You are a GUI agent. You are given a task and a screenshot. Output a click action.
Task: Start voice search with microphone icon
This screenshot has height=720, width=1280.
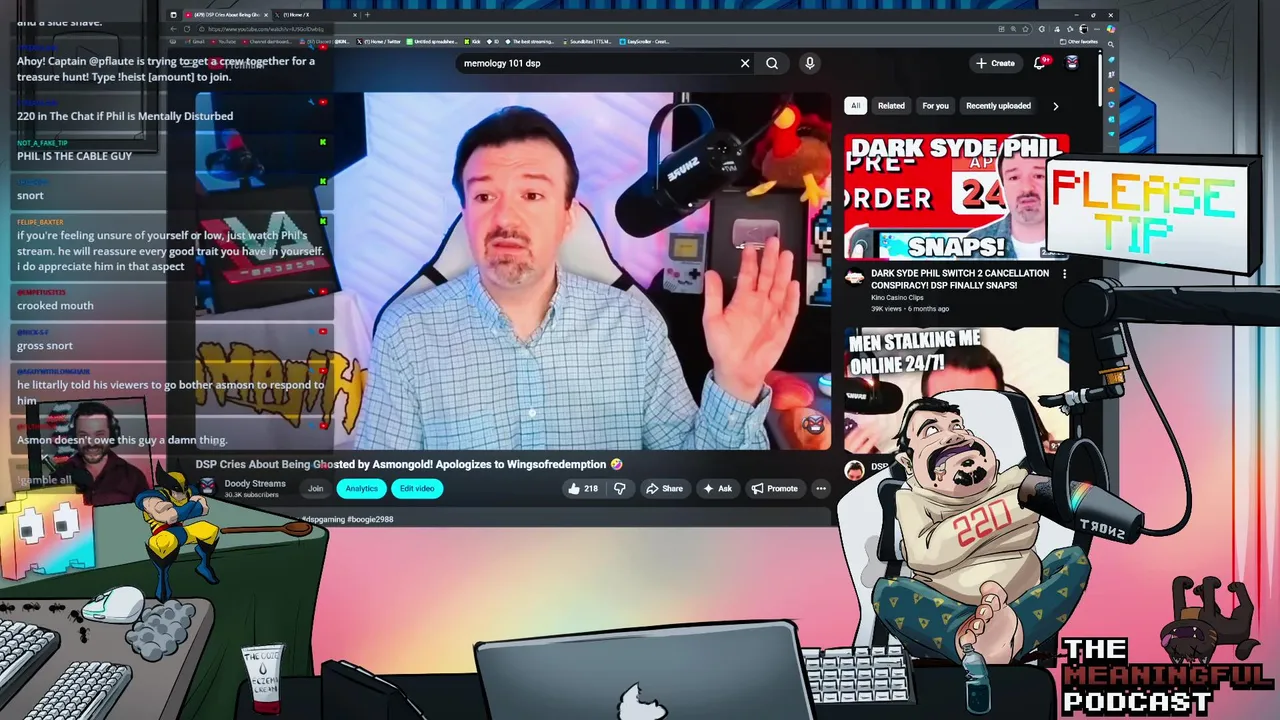click(810, 63)
